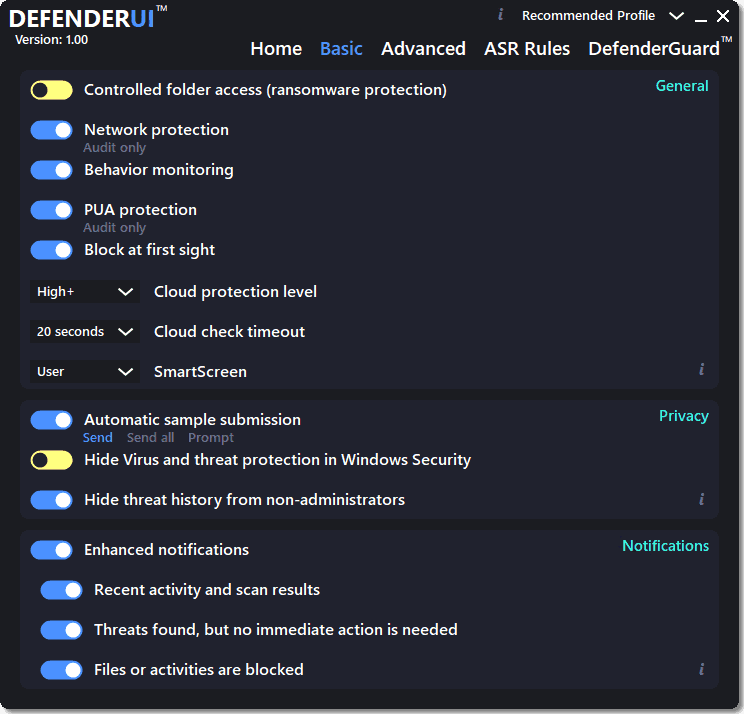Expand Cloud protection level dropdown
The image size is (744, 714).
coord(85,292)
